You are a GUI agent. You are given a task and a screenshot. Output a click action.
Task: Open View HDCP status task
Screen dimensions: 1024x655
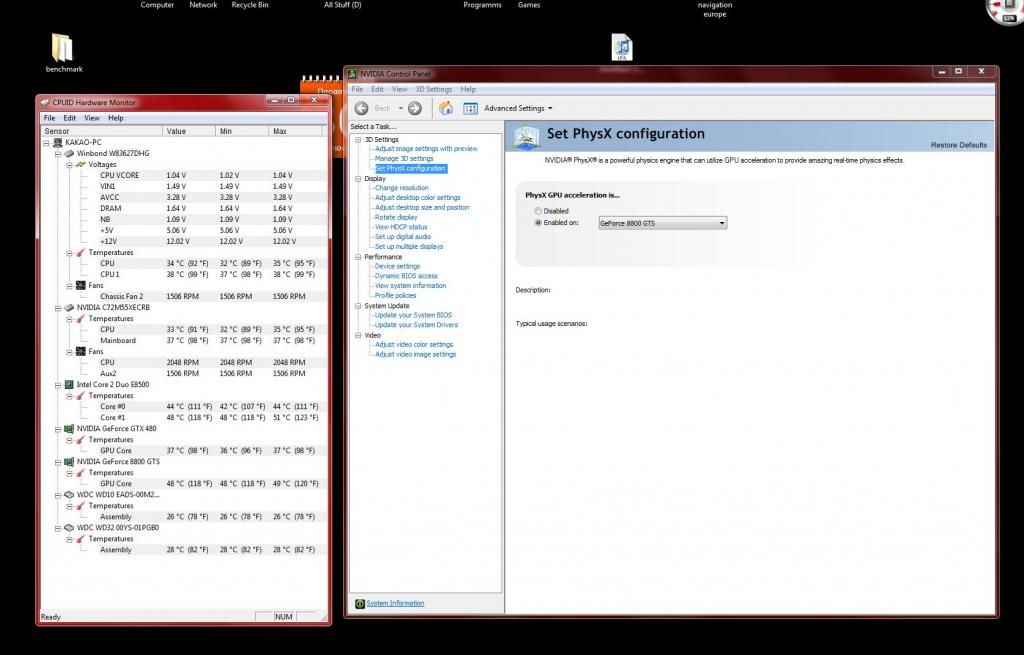pos(401,227)
